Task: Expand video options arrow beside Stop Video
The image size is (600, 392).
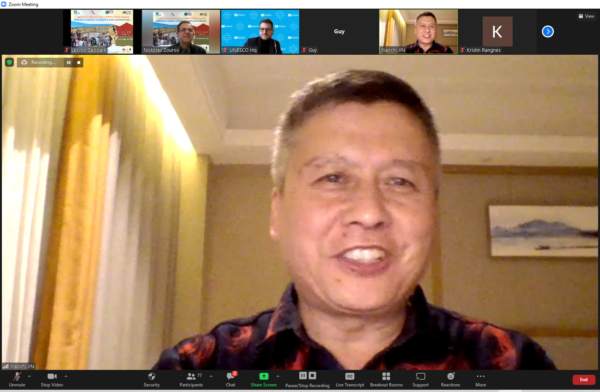Action: click(x=66, y=376)
